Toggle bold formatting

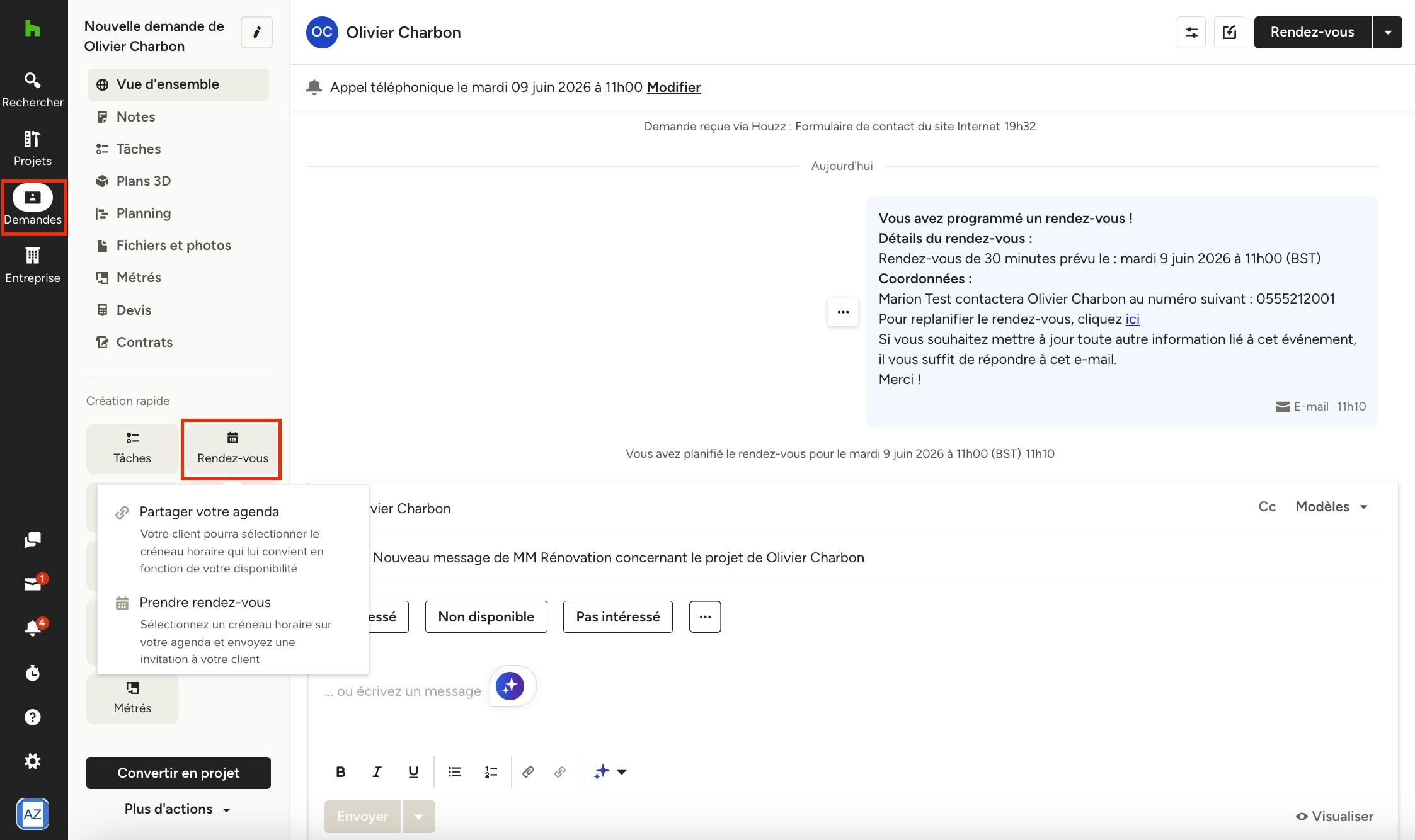point(340,771)
